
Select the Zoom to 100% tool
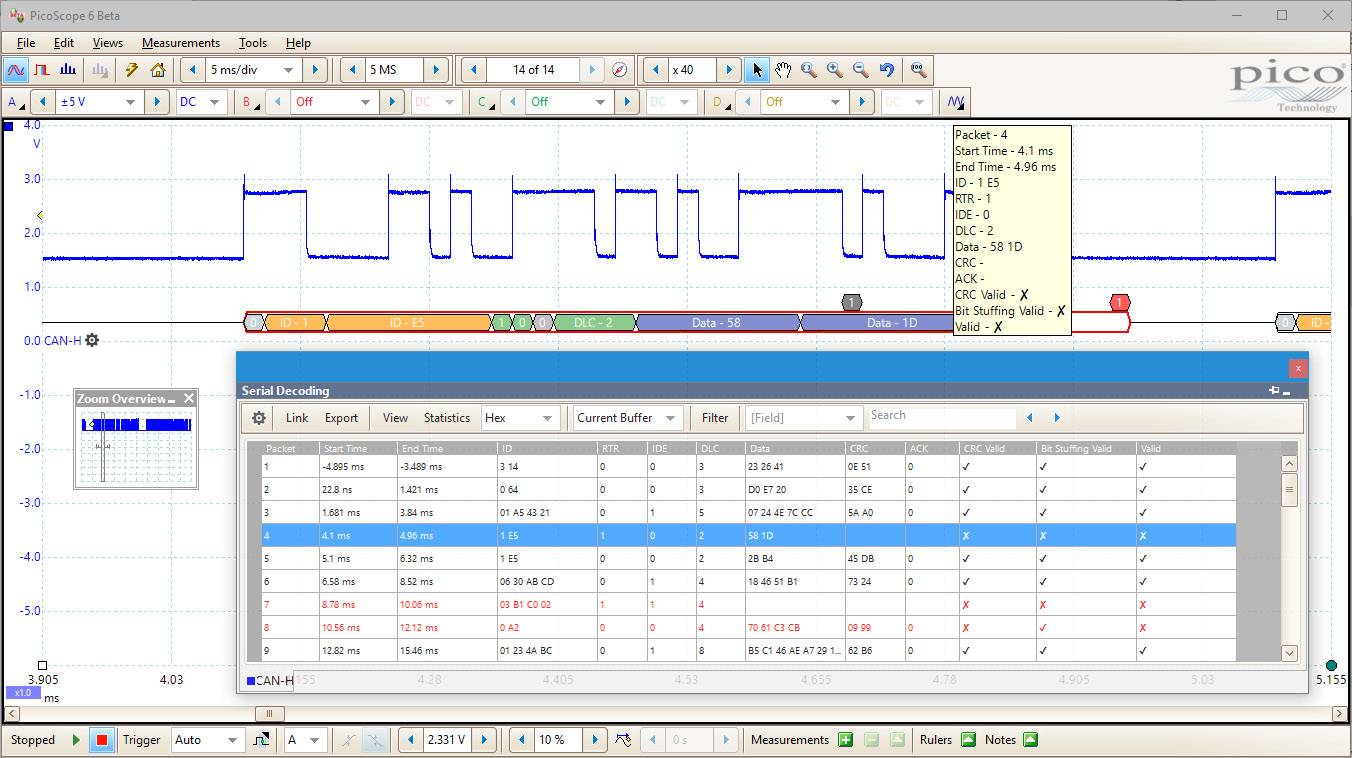tap(918, 70)
